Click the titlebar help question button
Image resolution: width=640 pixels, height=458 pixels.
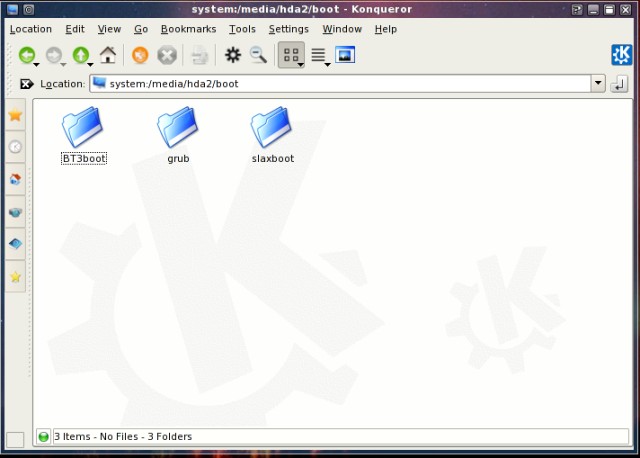(x=577, y=9)
